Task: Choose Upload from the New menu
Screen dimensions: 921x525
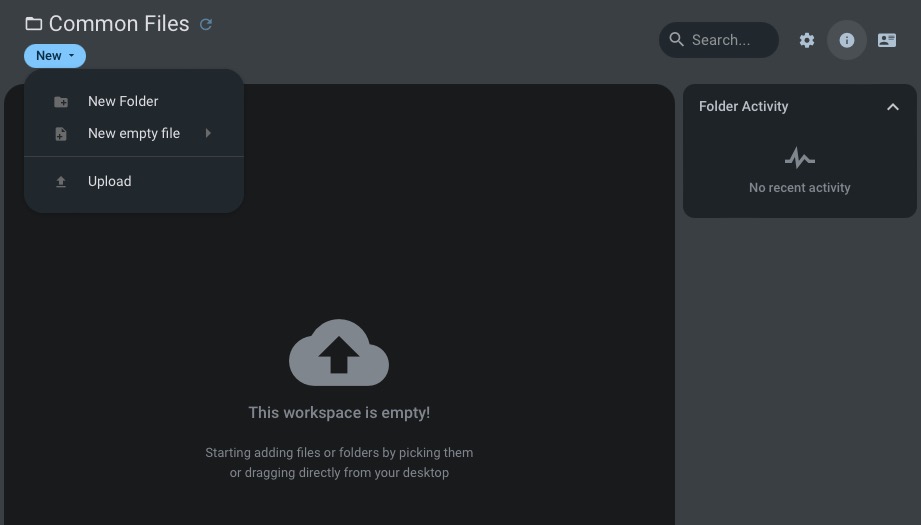Action: coord(134,181)
